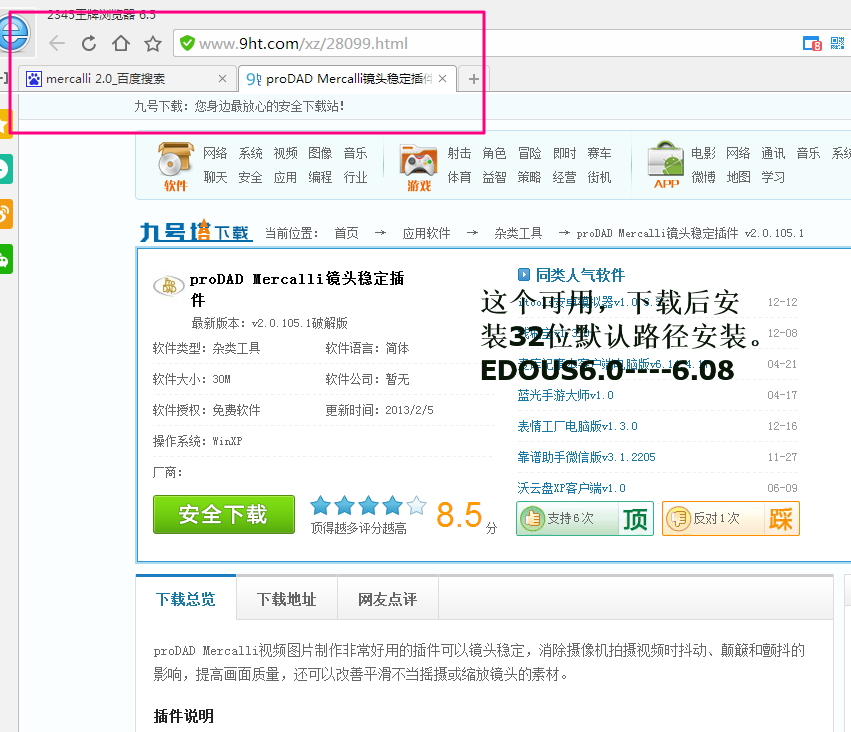
Task: Click the 同类人气软件 heading icon
Action: point(523,275)
